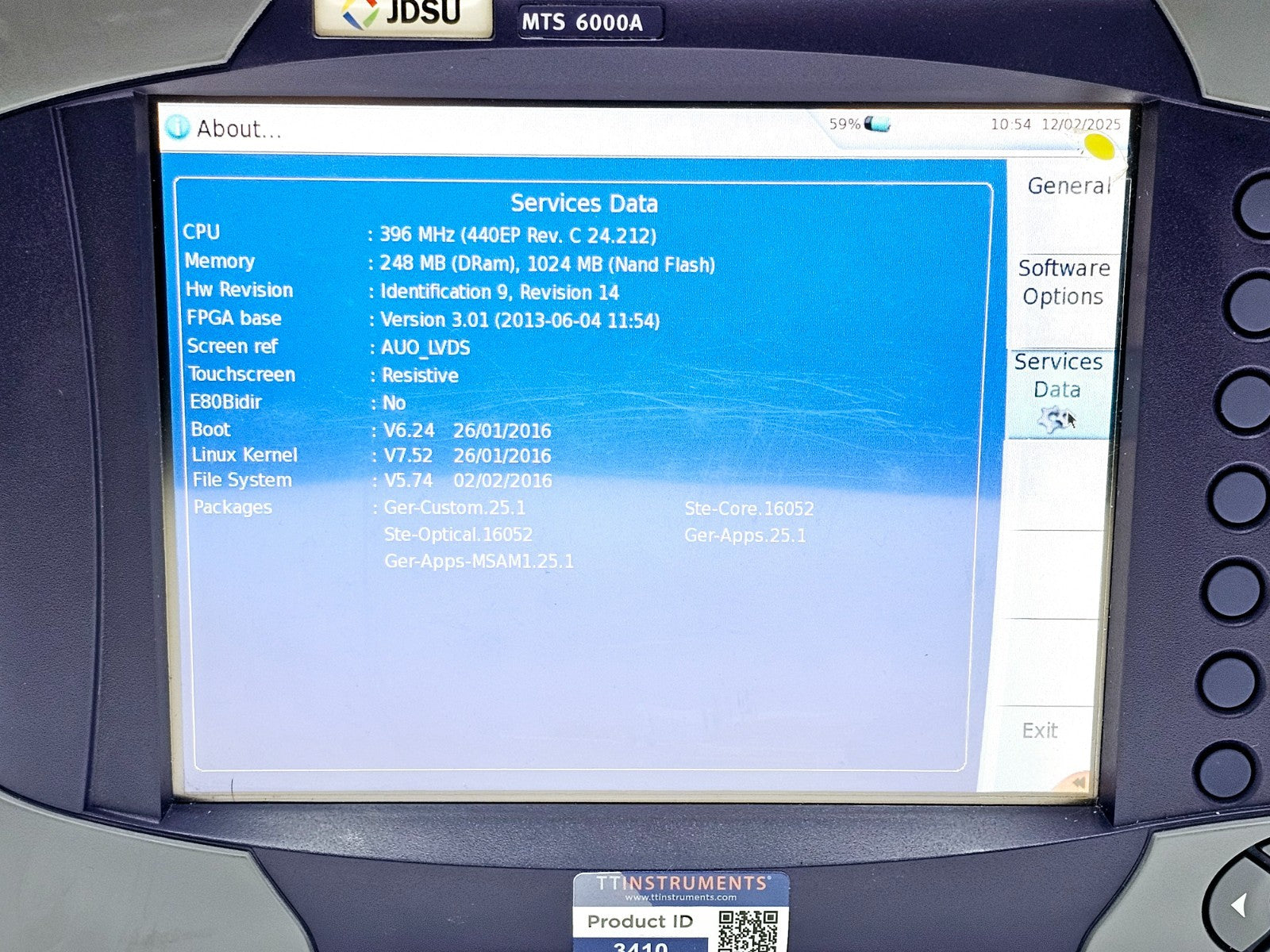Tap the yellow dot near the date
The width and height of the screenshot is (1270, 952).
tap(1099, 146)
